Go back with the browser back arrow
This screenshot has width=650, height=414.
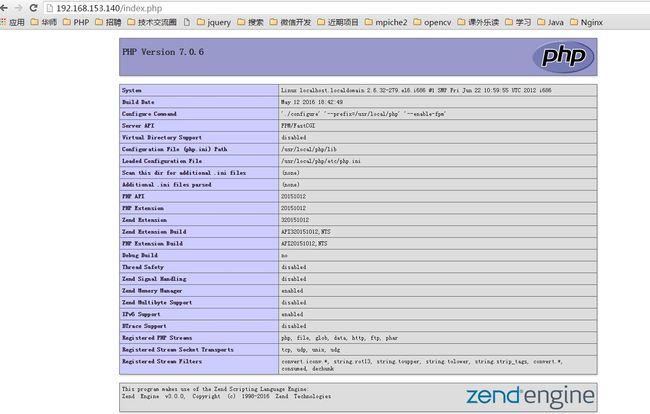click(x=4, y=8)
